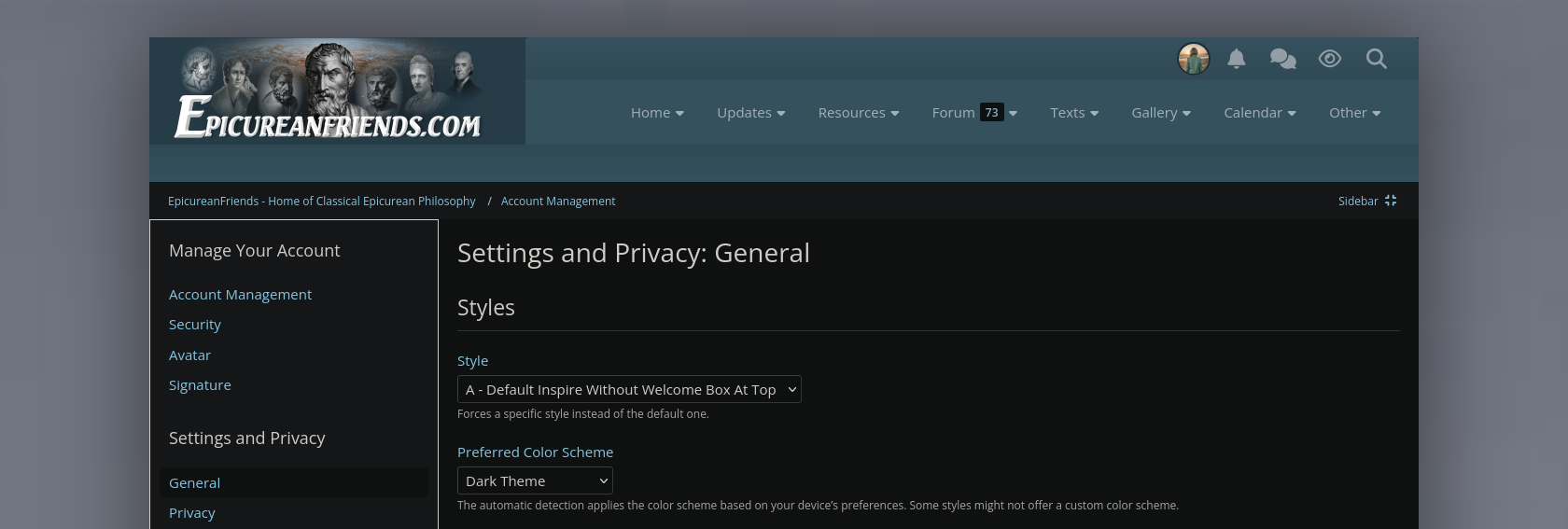Expand the Other menu
This screenshot has height=529, width=1568.
point(1354,112)
